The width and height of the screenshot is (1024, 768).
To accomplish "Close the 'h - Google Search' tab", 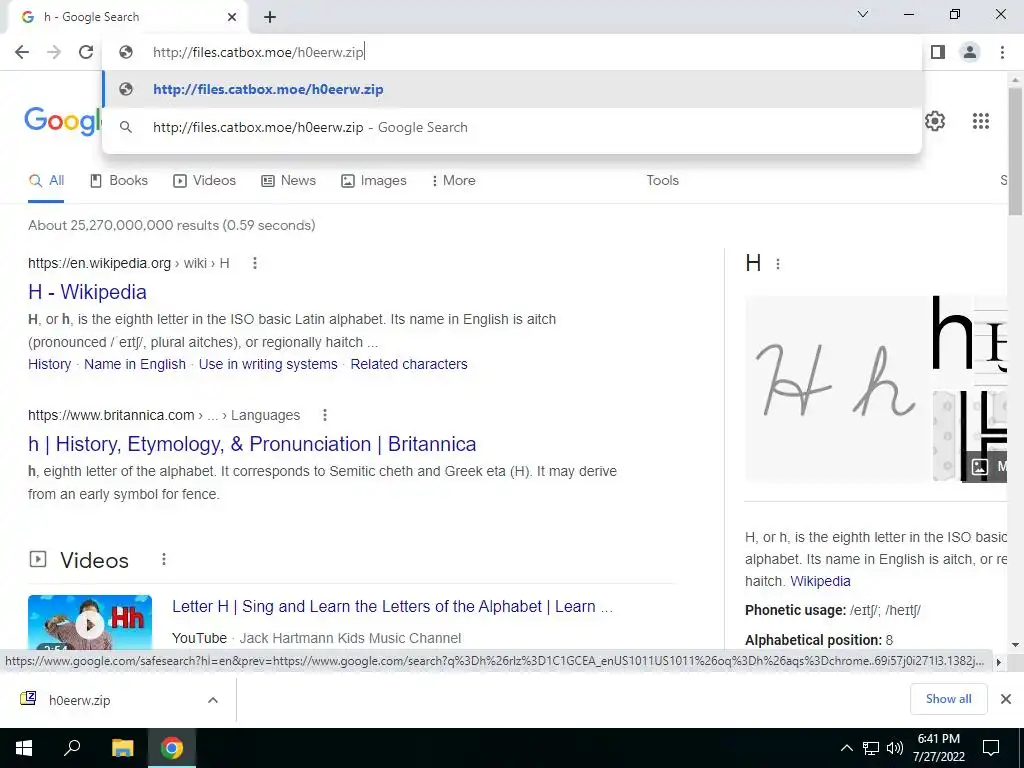I will pos(232,17).
